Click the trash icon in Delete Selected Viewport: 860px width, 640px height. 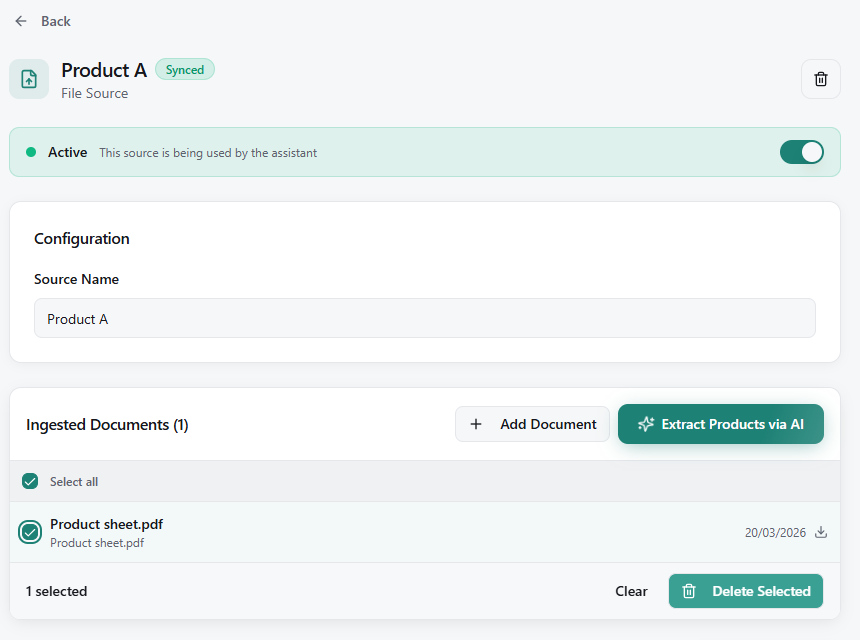689,591
